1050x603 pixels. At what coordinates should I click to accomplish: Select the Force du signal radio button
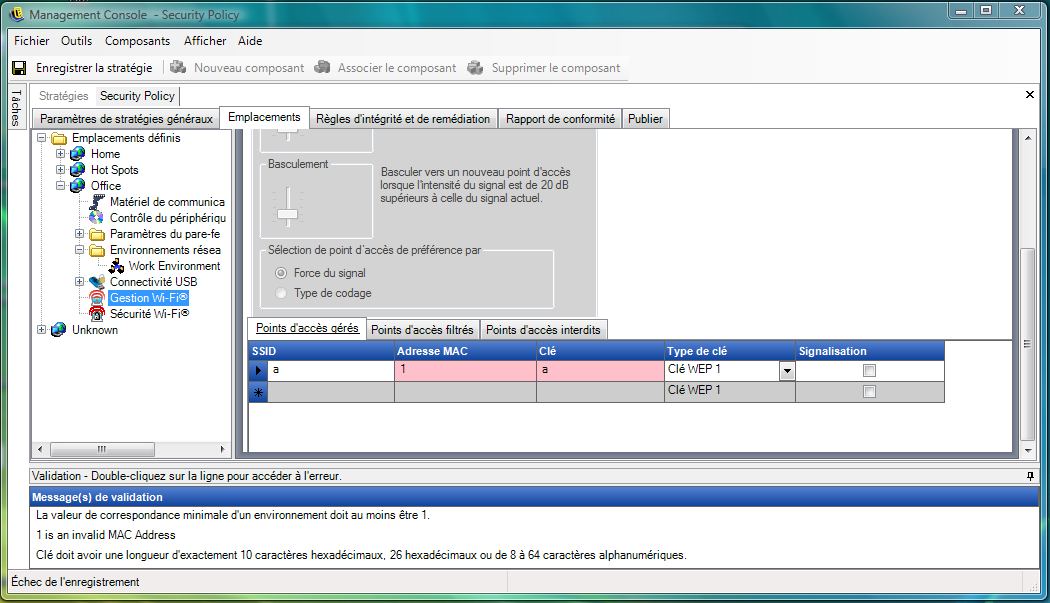pos(281,273)
